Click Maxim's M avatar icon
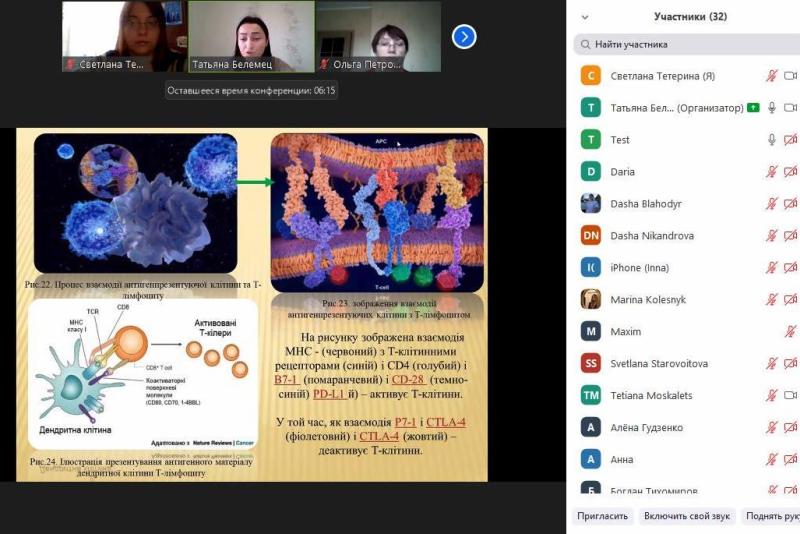The height and width of the screenshot is (534, 800). tap(591, 332)
